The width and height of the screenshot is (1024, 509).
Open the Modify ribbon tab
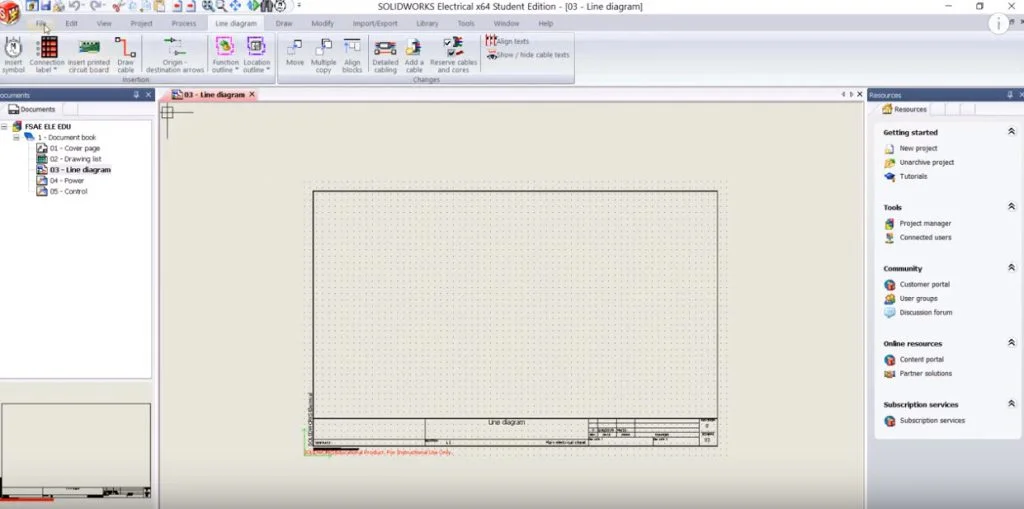point(322,24)
